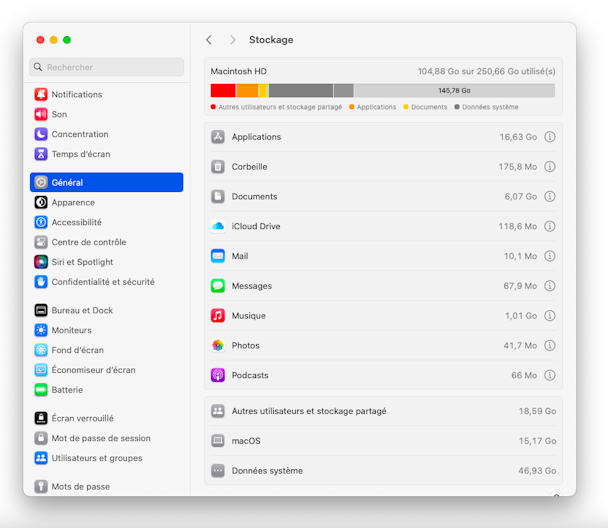Image resolution: width=608 pixels, height=528 pixels.
Task: Select the macOS row
Action: [383, 441]
